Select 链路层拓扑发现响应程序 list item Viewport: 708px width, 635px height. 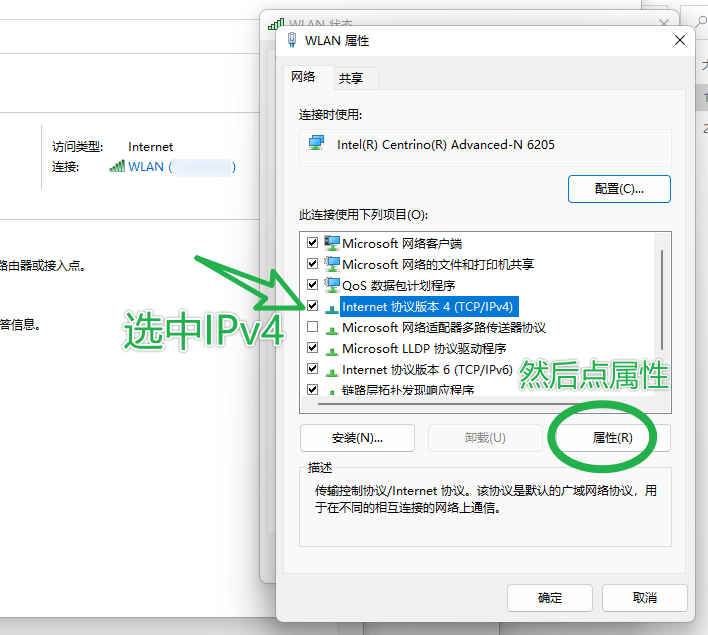(408, 389)
